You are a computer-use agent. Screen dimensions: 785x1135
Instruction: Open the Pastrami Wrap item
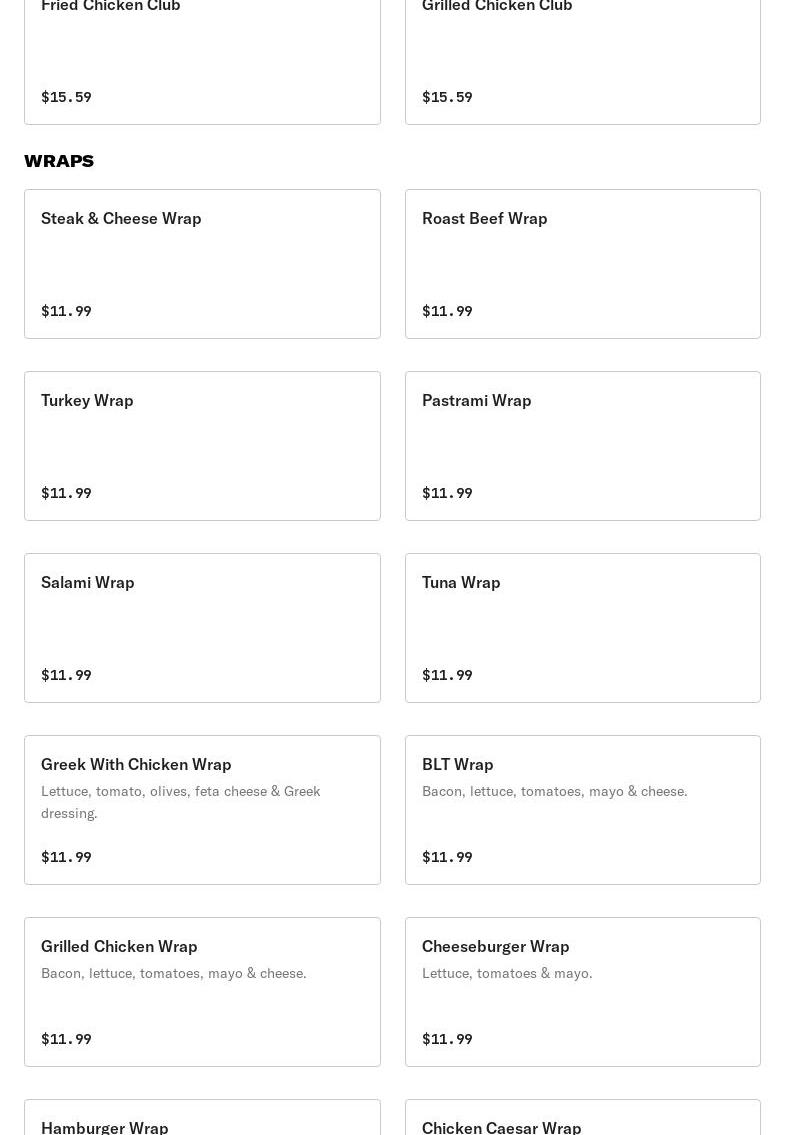click(582, 446)
